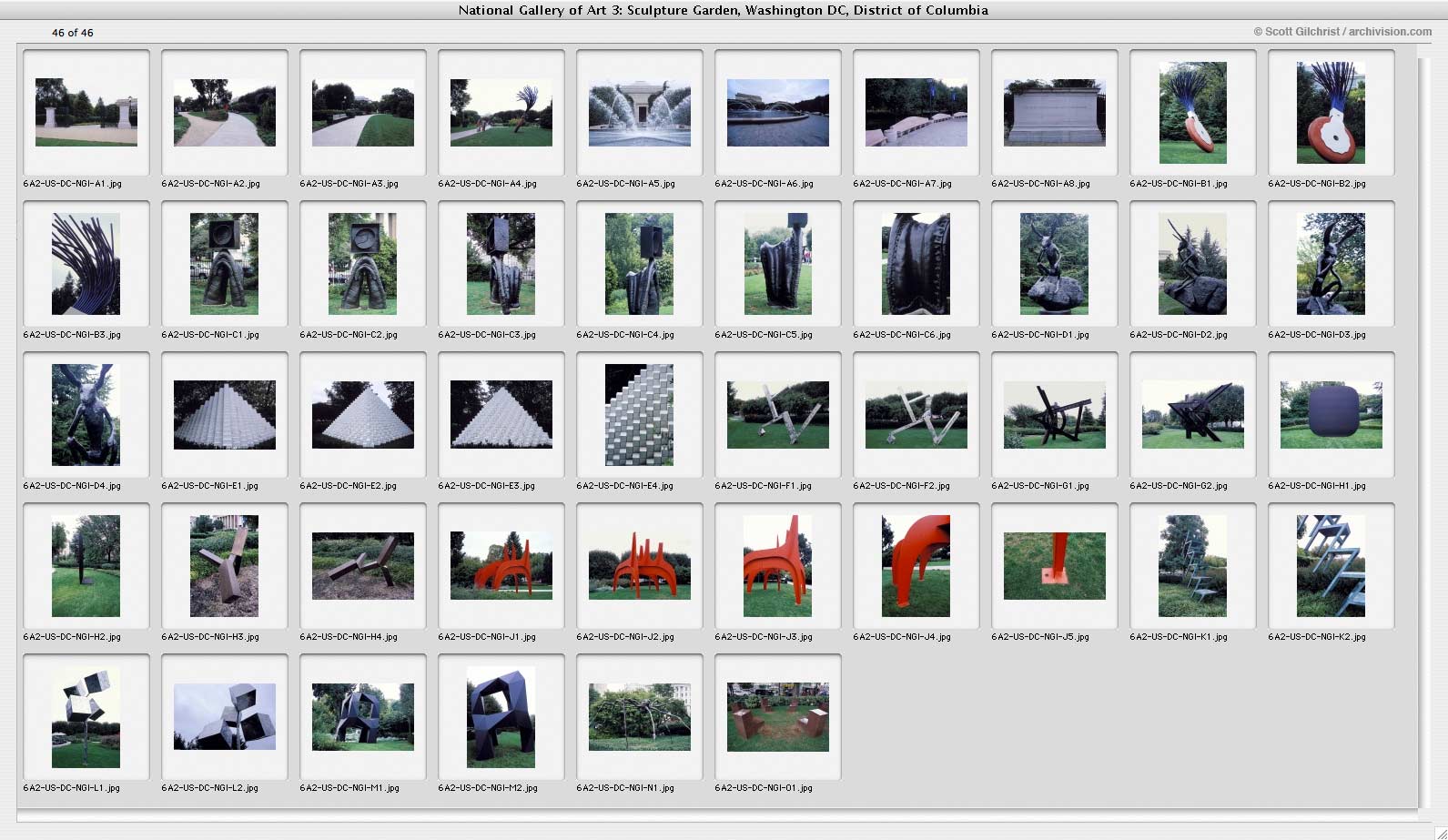Click the "46 of 46" item count

click(x=73, y=33)
